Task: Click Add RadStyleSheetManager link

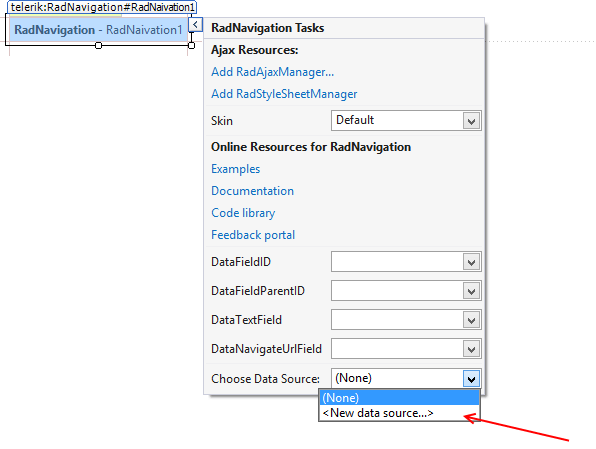Action: tap(284, 94)
